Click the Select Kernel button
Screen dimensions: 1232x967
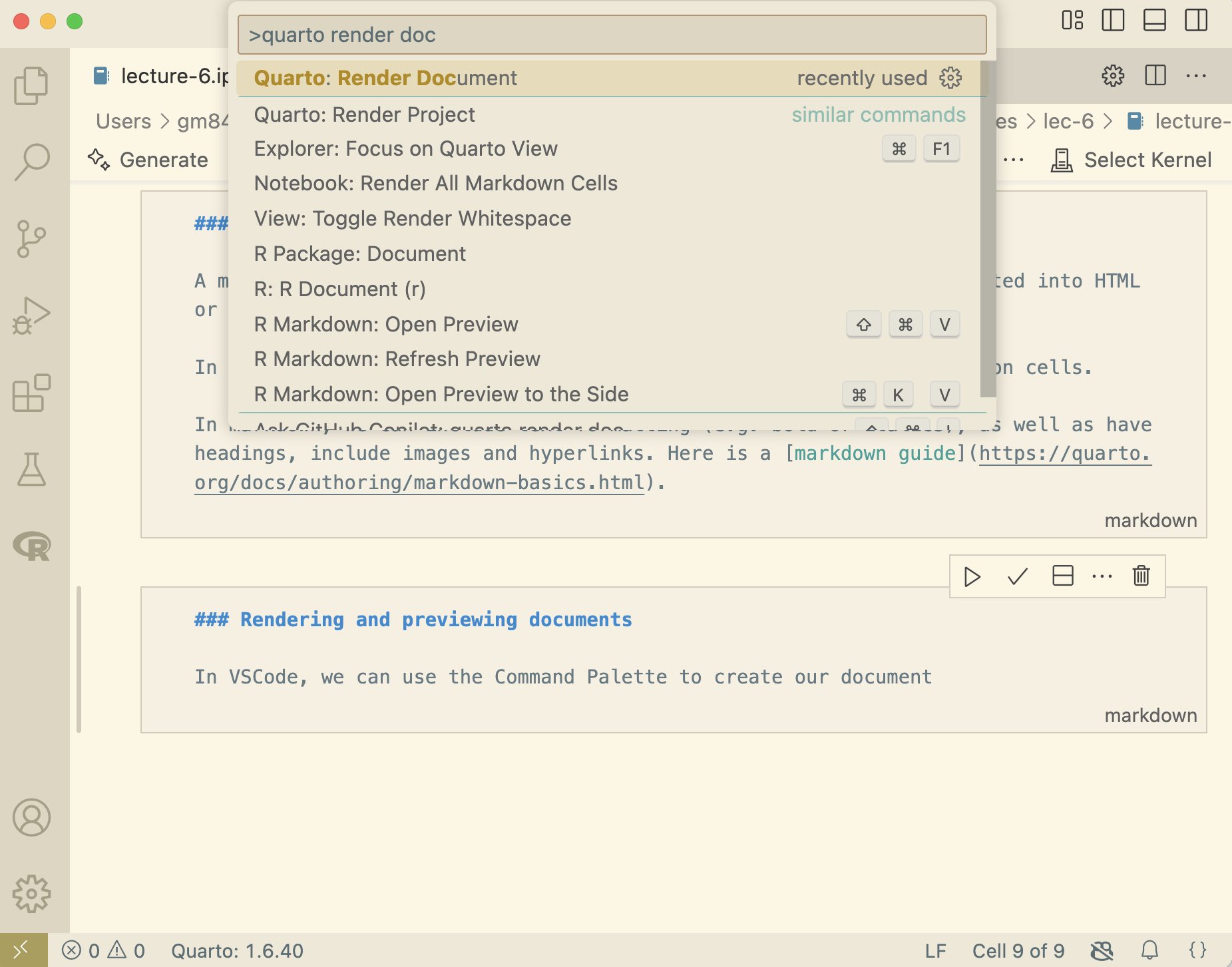(x=1131, y=160)
